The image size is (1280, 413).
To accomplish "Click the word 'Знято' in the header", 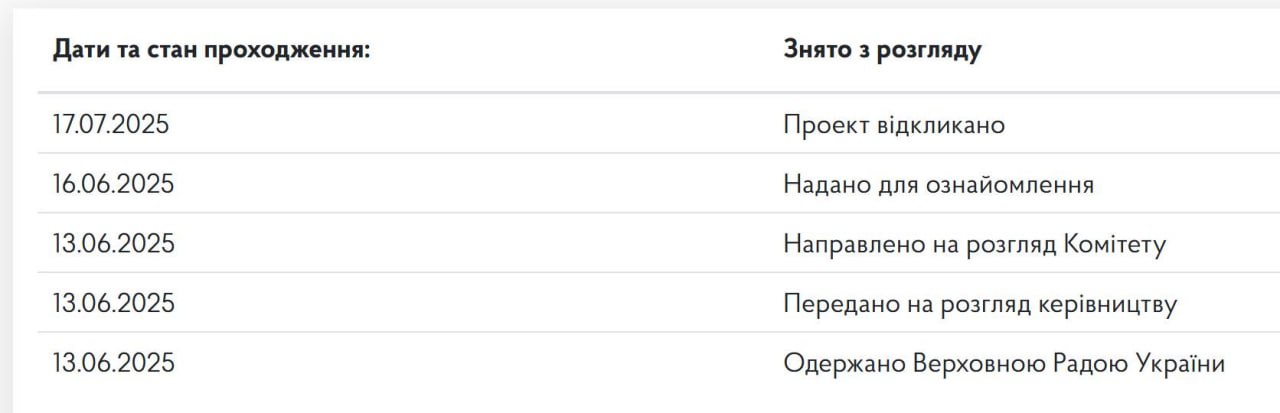I will click(814, 50).
